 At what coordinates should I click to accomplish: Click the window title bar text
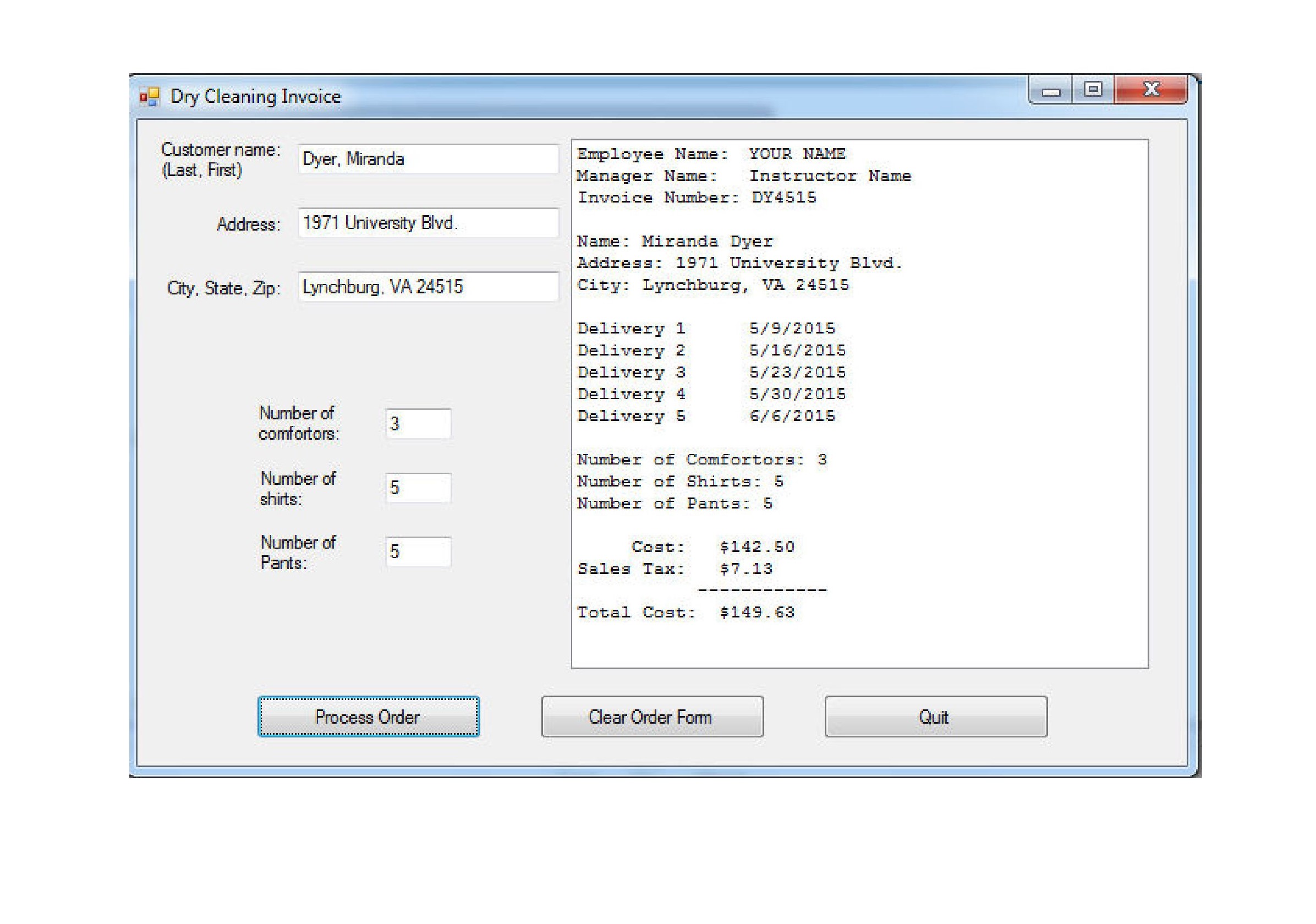pyautogui.click(x=256, y=97)
